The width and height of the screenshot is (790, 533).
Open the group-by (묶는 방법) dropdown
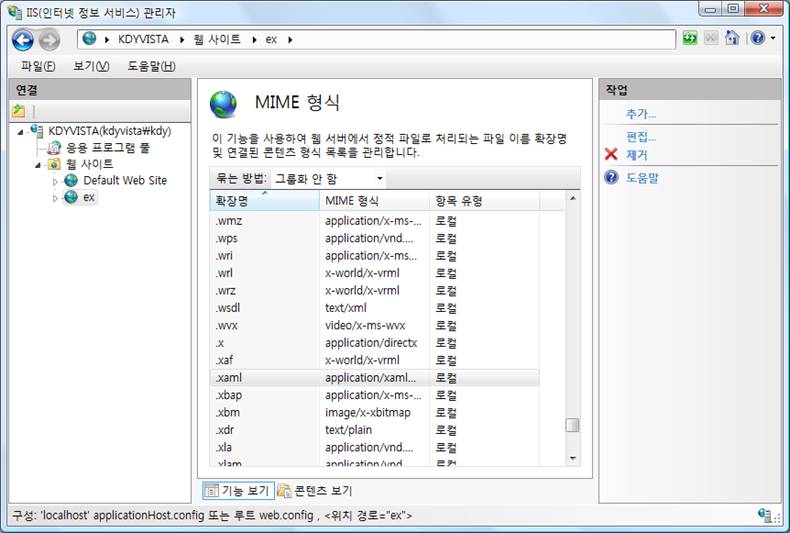329,178
